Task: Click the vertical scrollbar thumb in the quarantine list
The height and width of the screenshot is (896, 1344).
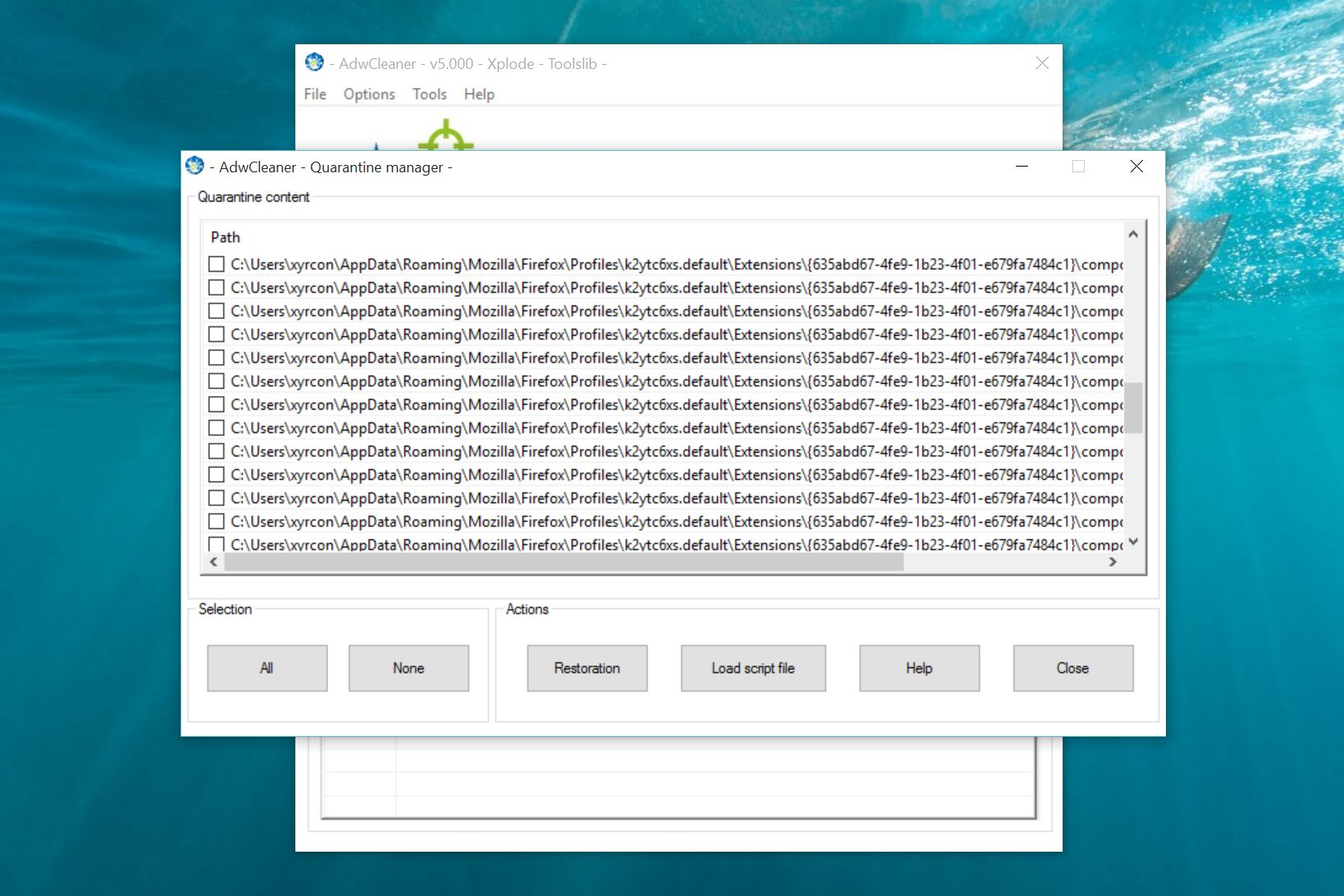Action: click(1133, 407)
